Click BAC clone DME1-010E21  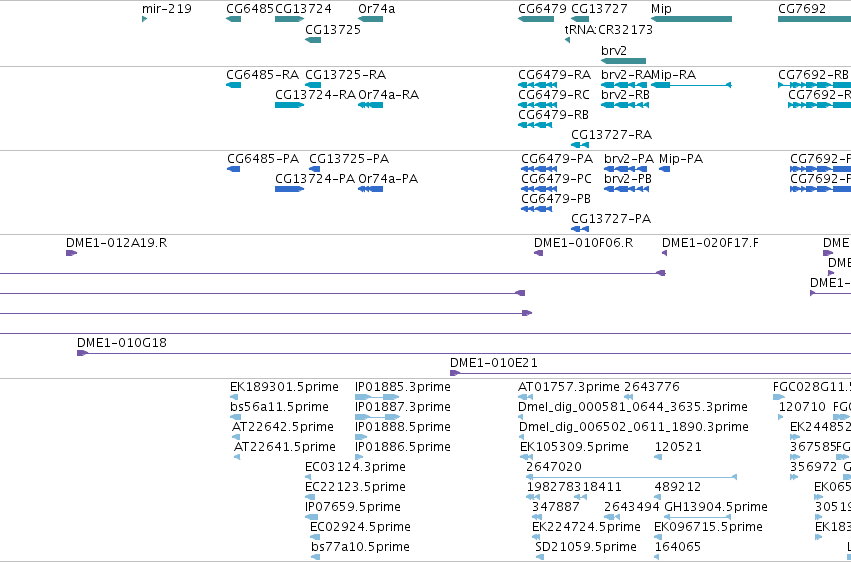(494, 363)
